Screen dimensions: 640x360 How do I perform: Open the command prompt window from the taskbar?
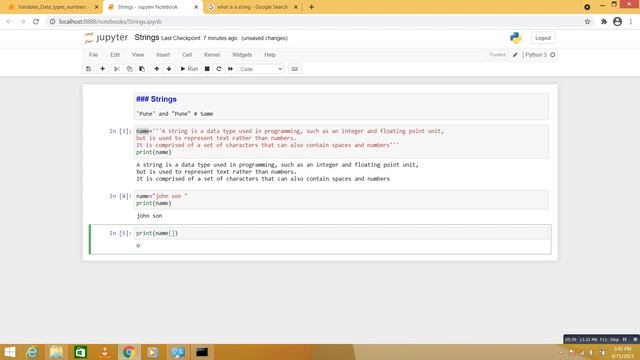click(x=202, y=352)
